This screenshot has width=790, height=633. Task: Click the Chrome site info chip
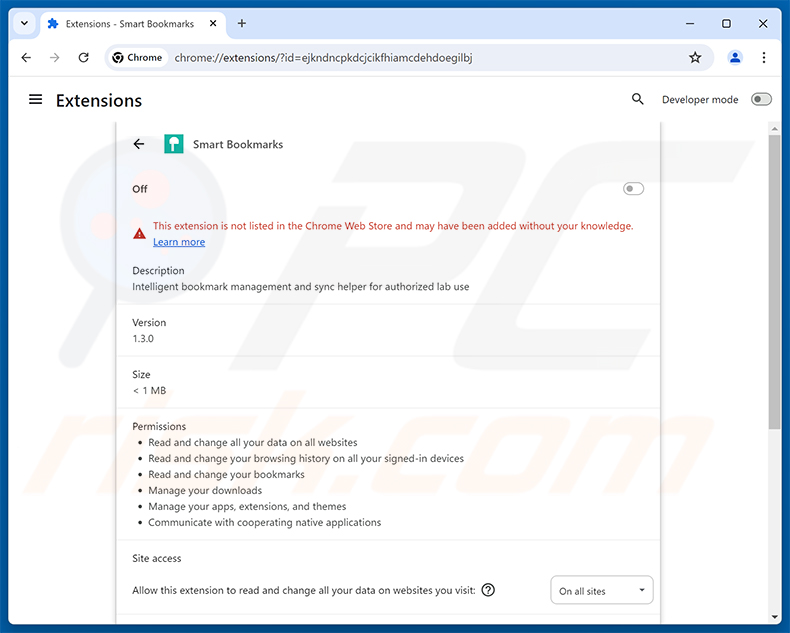[x=138, y=57]
